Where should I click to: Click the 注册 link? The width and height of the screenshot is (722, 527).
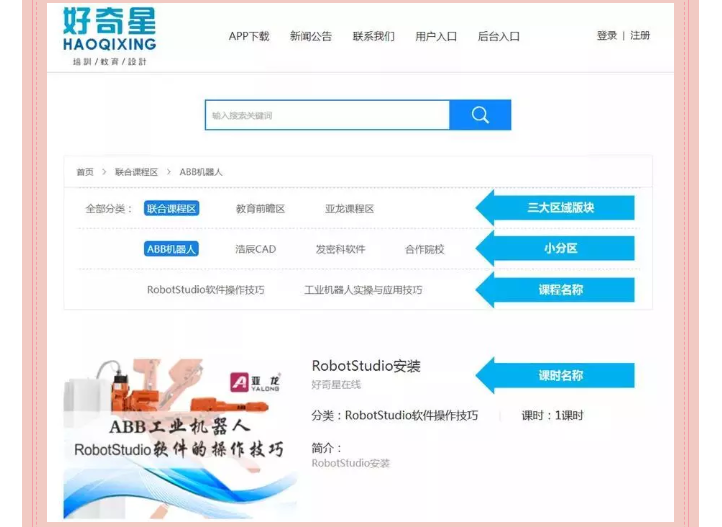[640, 35]
